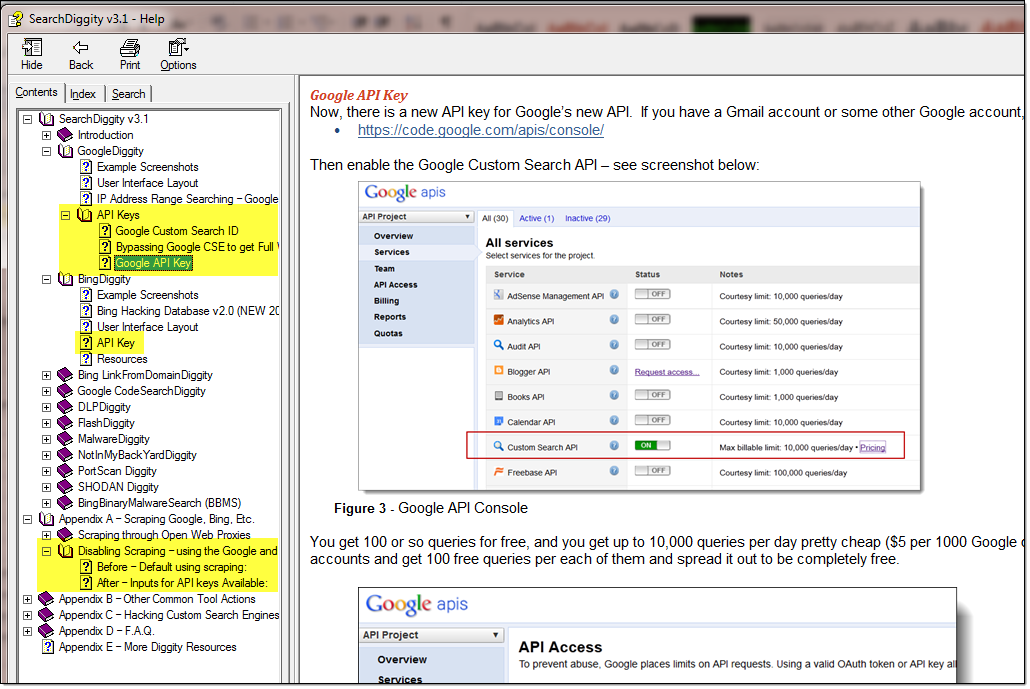Click the Hide toolbar icon
Screen dimensions: 1030x689
point(32,48)
